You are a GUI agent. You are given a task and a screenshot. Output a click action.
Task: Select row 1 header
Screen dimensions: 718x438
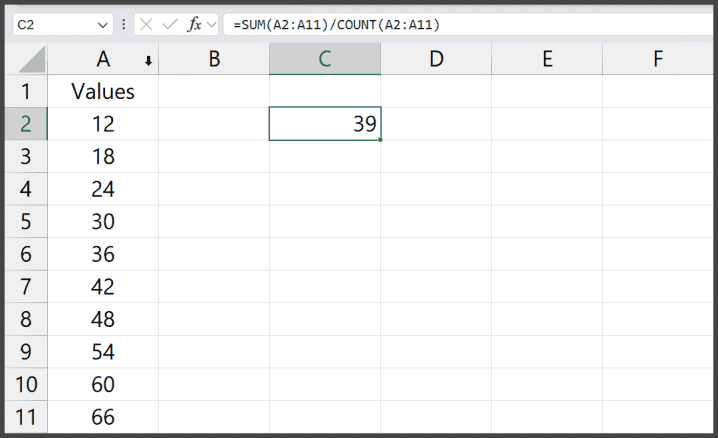coord(25,92)
